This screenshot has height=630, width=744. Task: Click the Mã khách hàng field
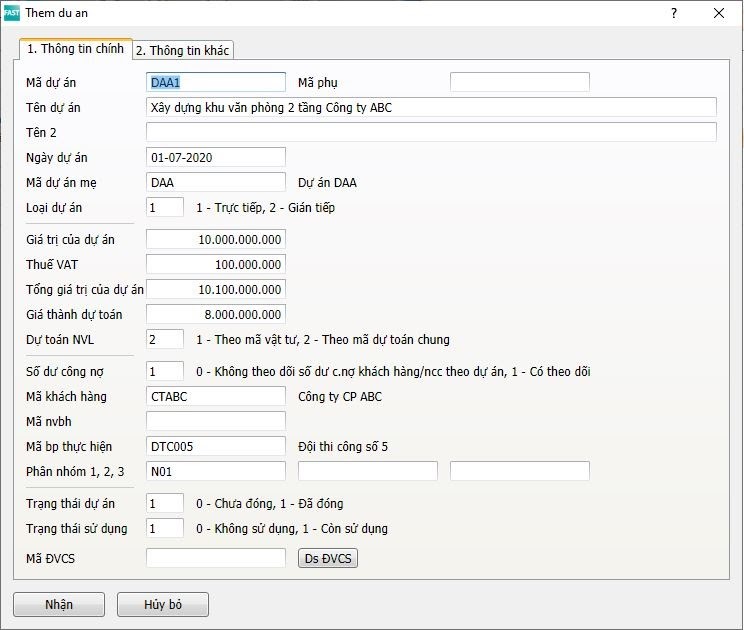pos(215,396)
